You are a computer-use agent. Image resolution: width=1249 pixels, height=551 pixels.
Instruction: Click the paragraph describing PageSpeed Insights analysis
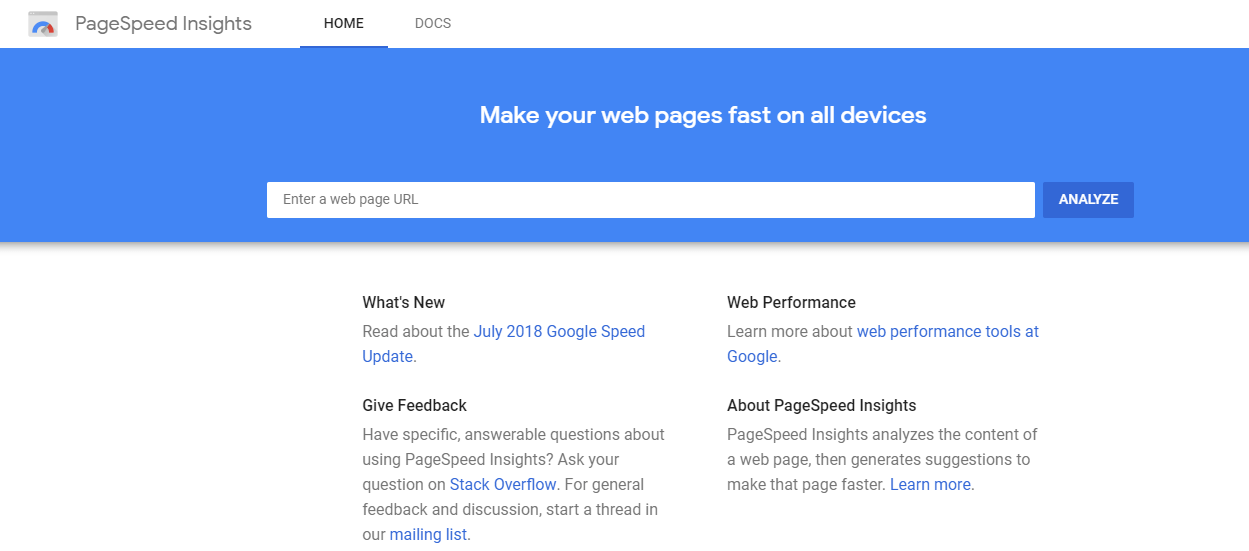pyautogui.click(x=882, y=459)
